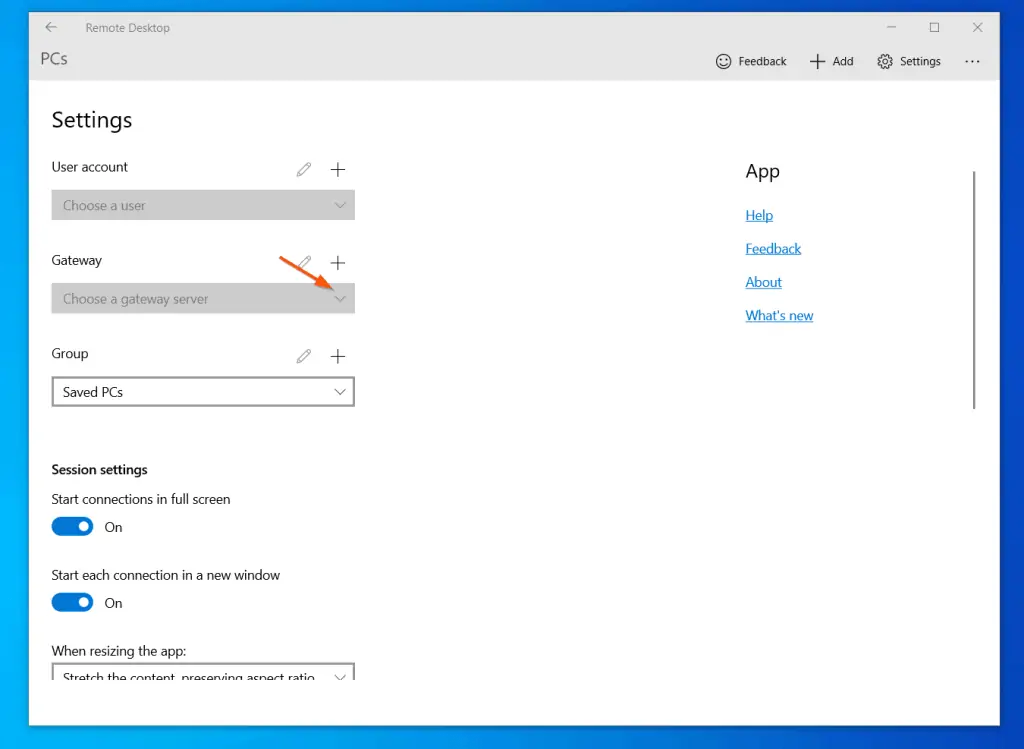Open the Choose a user dropdown
This screenshot has width=1024, height=749.
(203, 205)
